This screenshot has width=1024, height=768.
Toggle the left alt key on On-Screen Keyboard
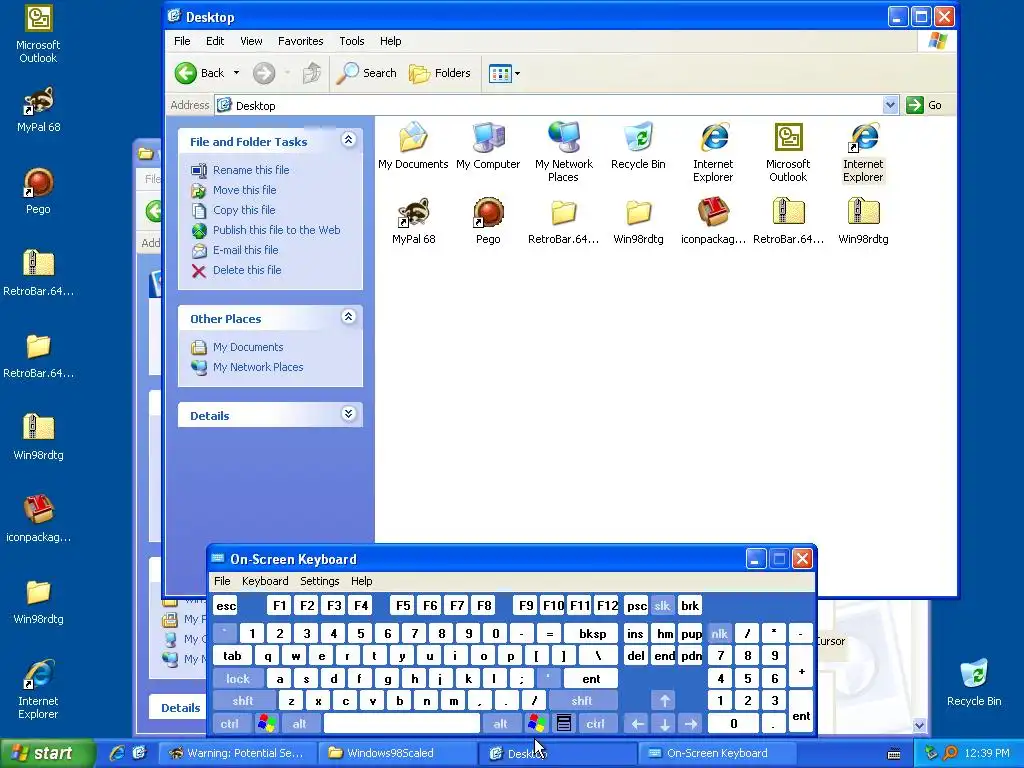pyautogui.click(x=300, y=724)
